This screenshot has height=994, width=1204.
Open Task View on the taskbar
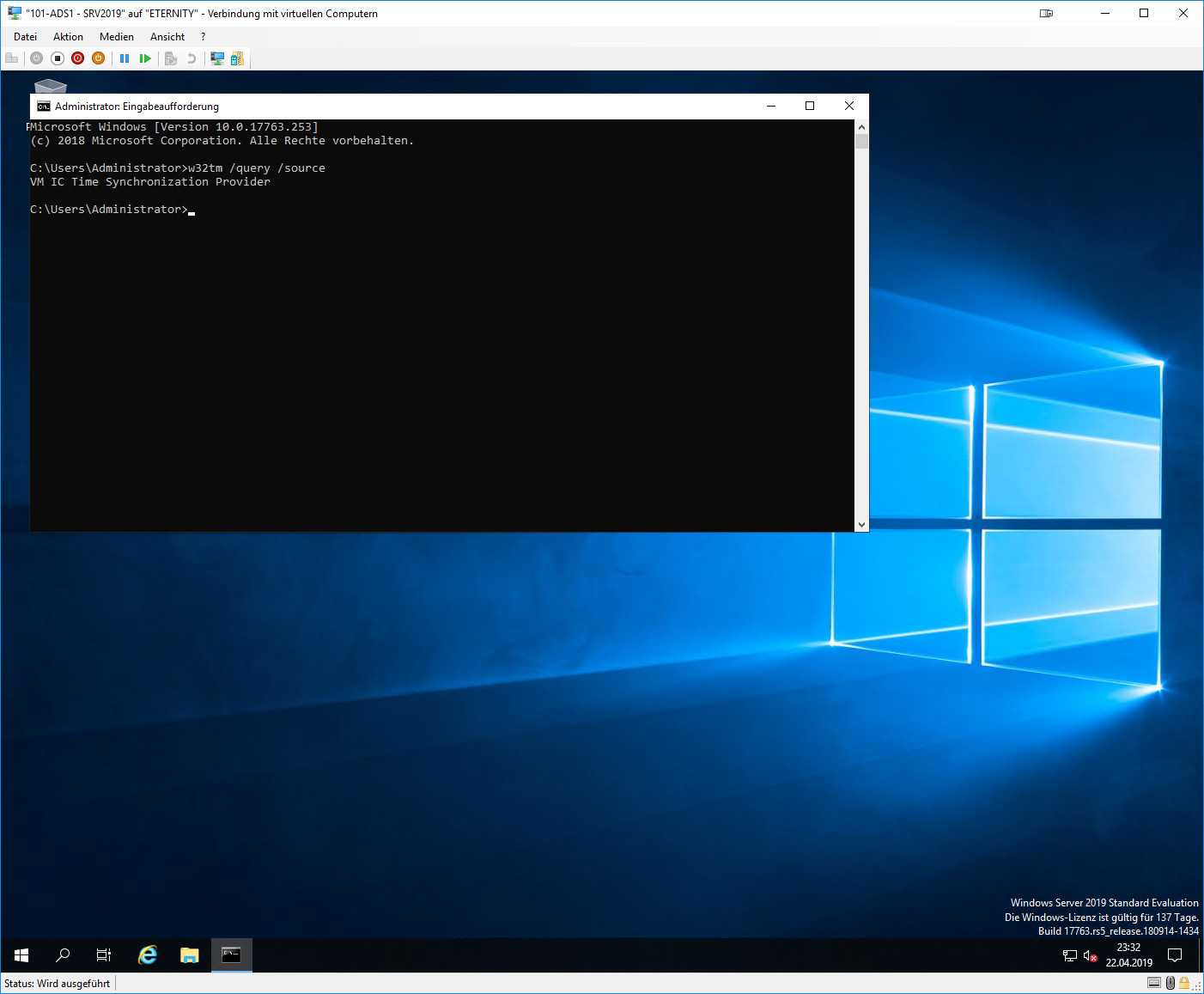click(x=104, y=955)
